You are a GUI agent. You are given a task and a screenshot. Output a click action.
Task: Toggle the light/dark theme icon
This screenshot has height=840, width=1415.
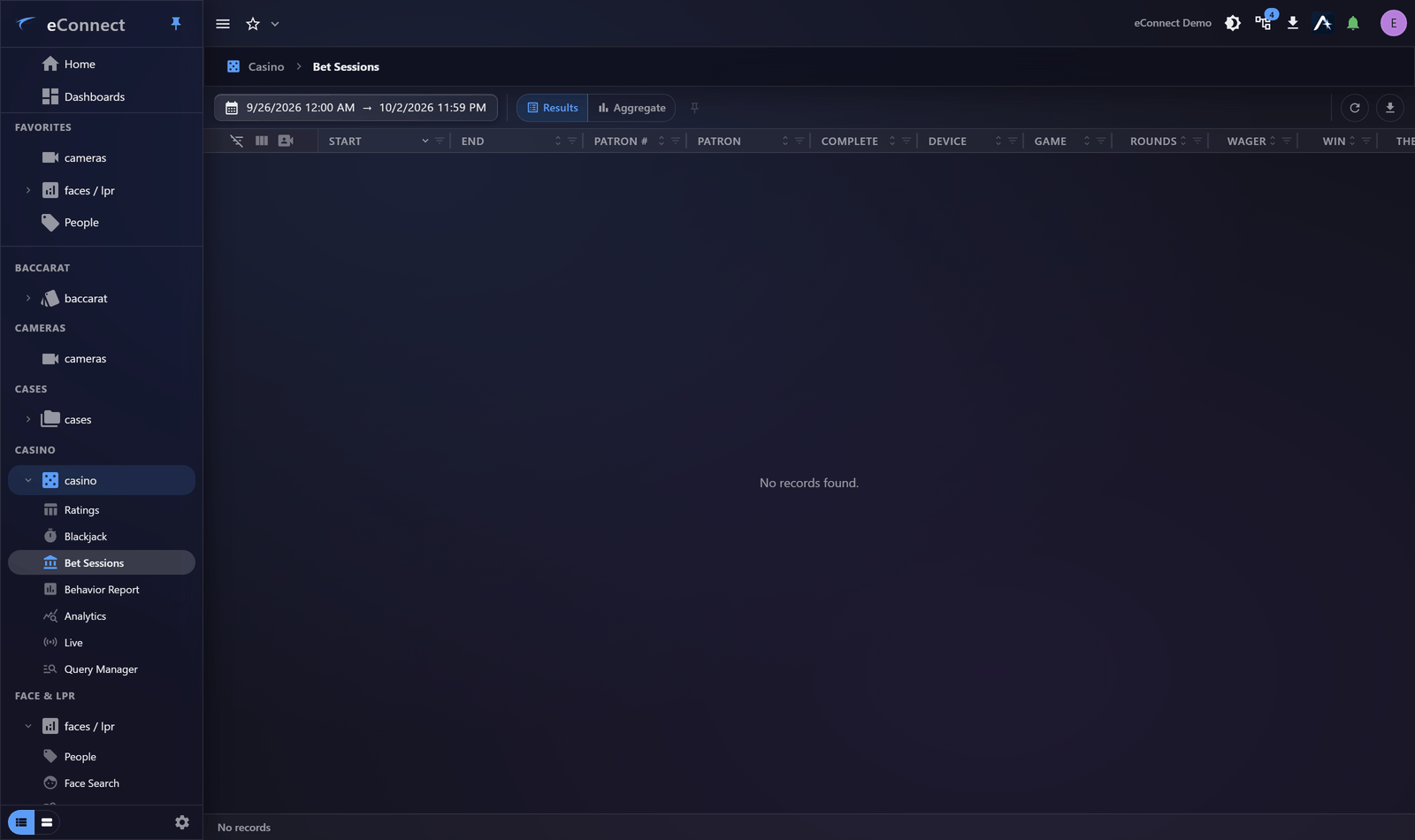pos(1233,23)
